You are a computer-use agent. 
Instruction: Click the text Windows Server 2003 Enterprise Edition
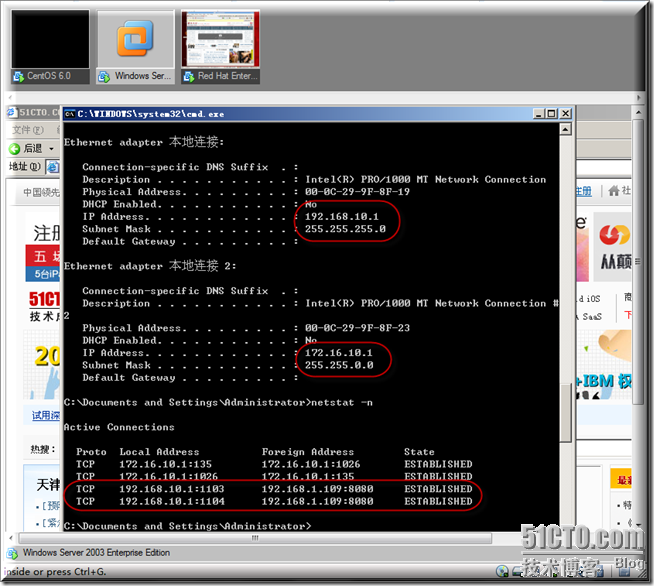96,553
